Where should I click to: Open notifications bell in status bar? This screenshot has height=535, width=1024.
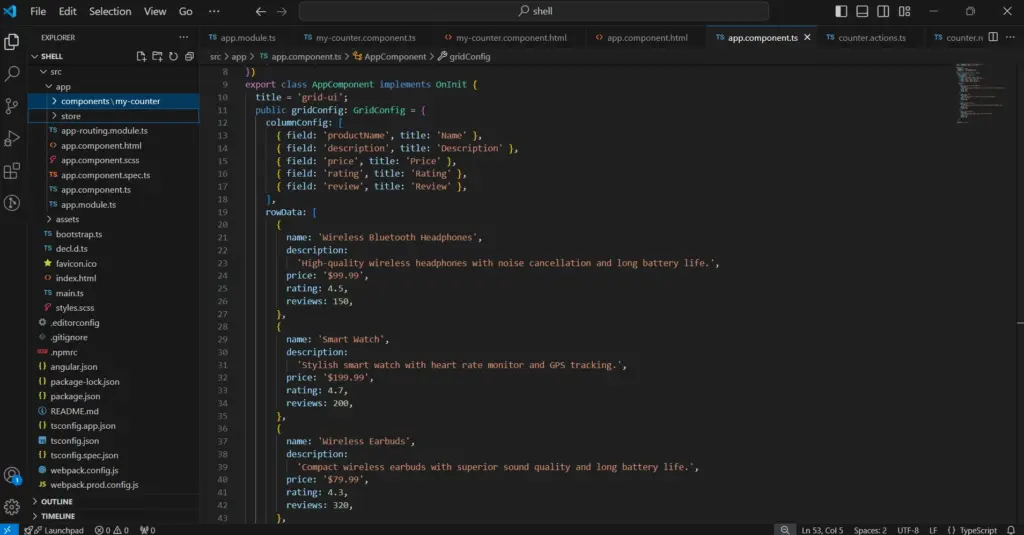click(1011, 530)
